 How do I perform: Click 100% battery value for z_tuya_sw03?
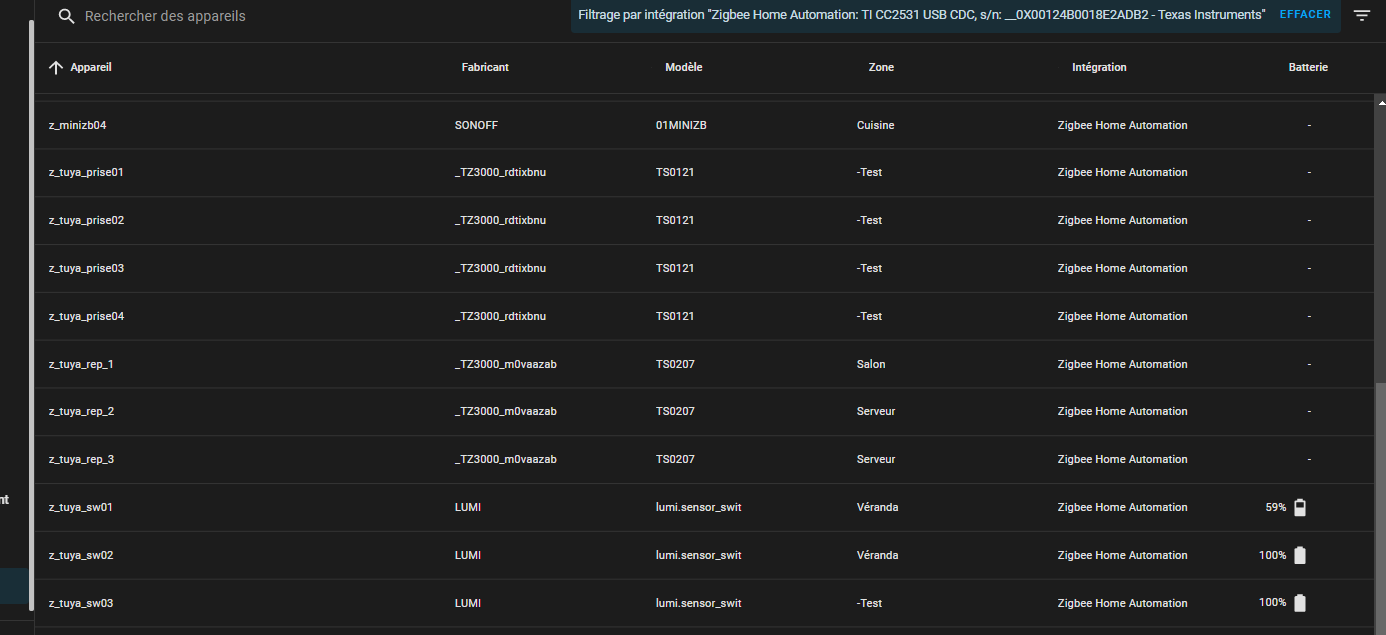tap(1273, 603)
